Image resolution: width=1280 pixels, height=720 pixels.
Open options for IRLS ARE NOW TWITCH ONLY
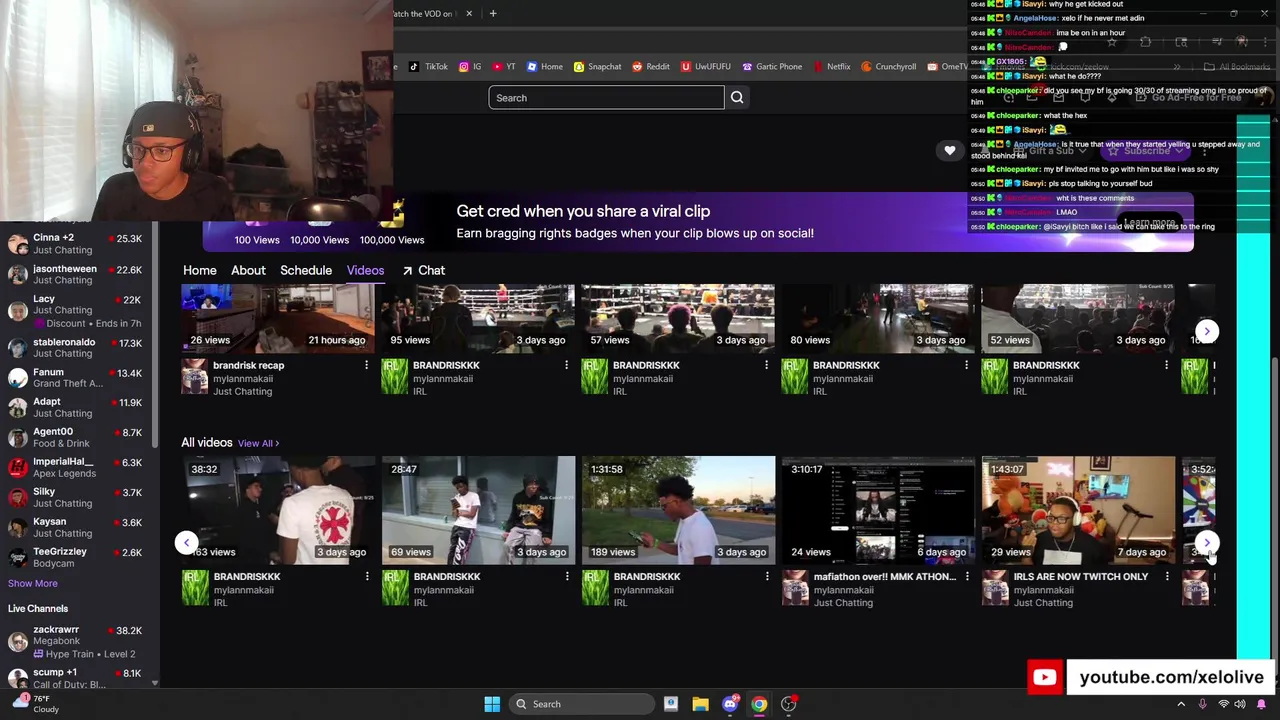[1167, 577]
